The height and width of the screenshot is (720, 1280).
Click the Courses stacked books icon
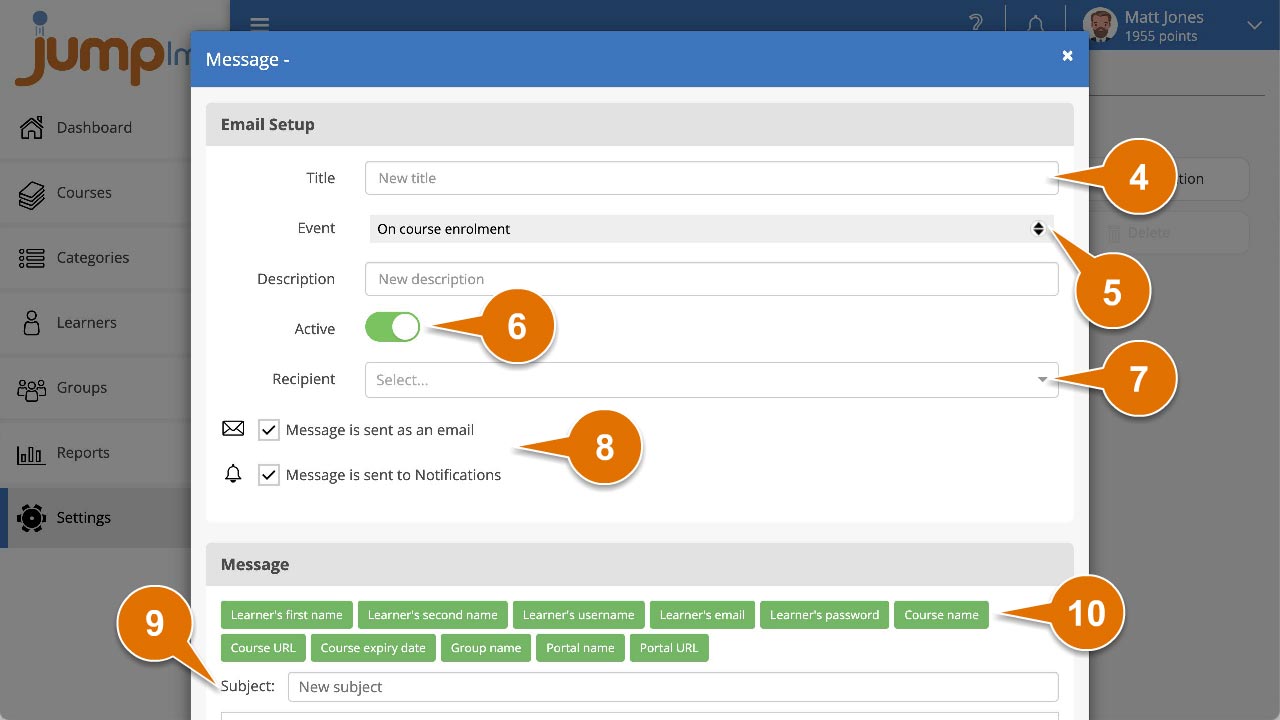point(32,193)
